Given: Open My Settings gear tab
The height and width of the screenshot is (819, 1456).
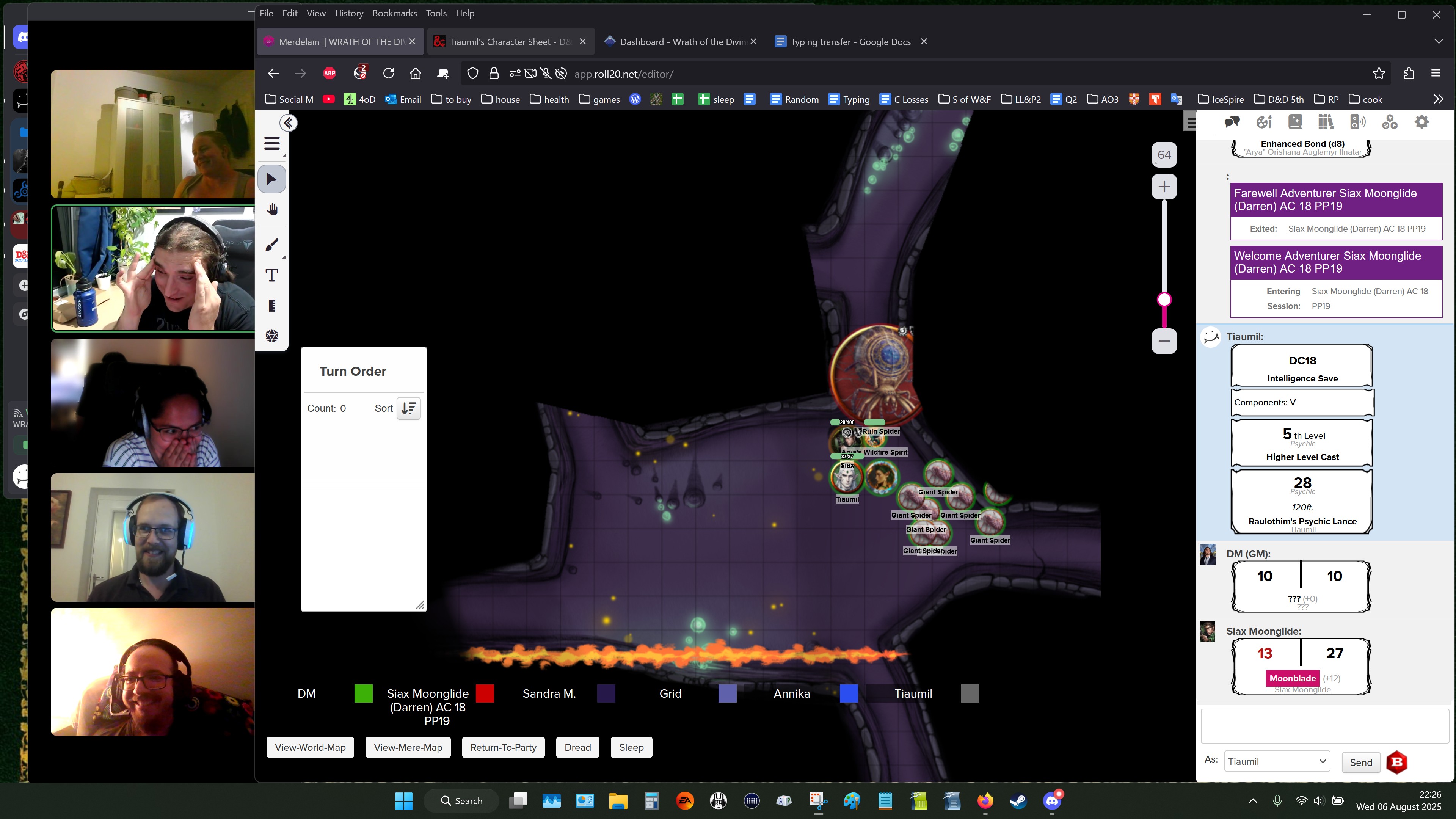Looking at the screenshot, I should (x=1421, y=121).
